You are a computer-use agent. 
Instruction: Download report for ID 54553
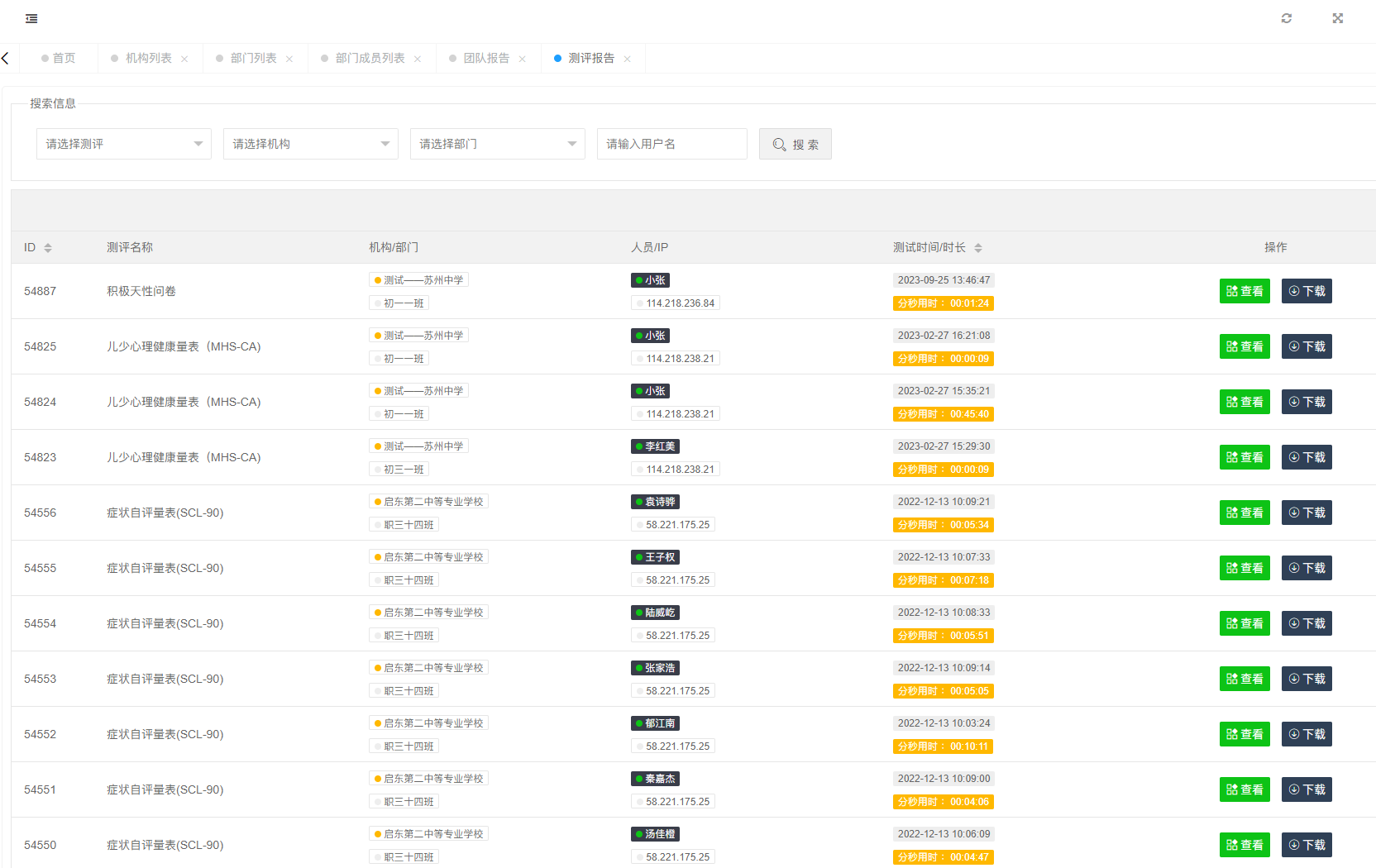[1307, 679]
